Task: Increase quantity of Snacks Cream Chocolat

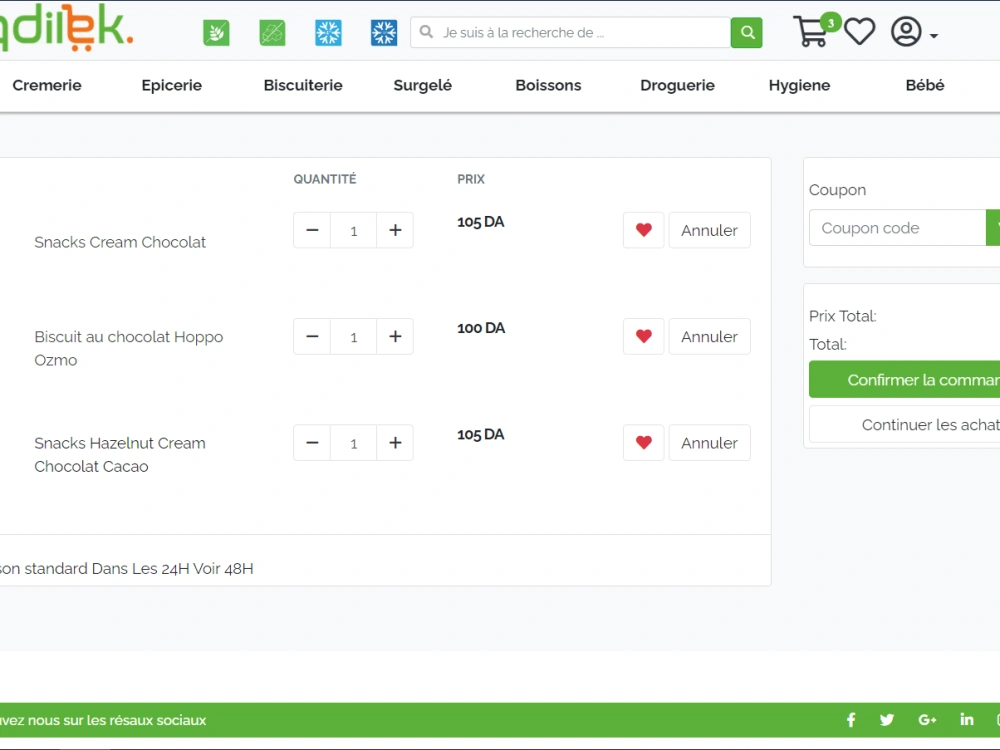Action: [395, 230]
